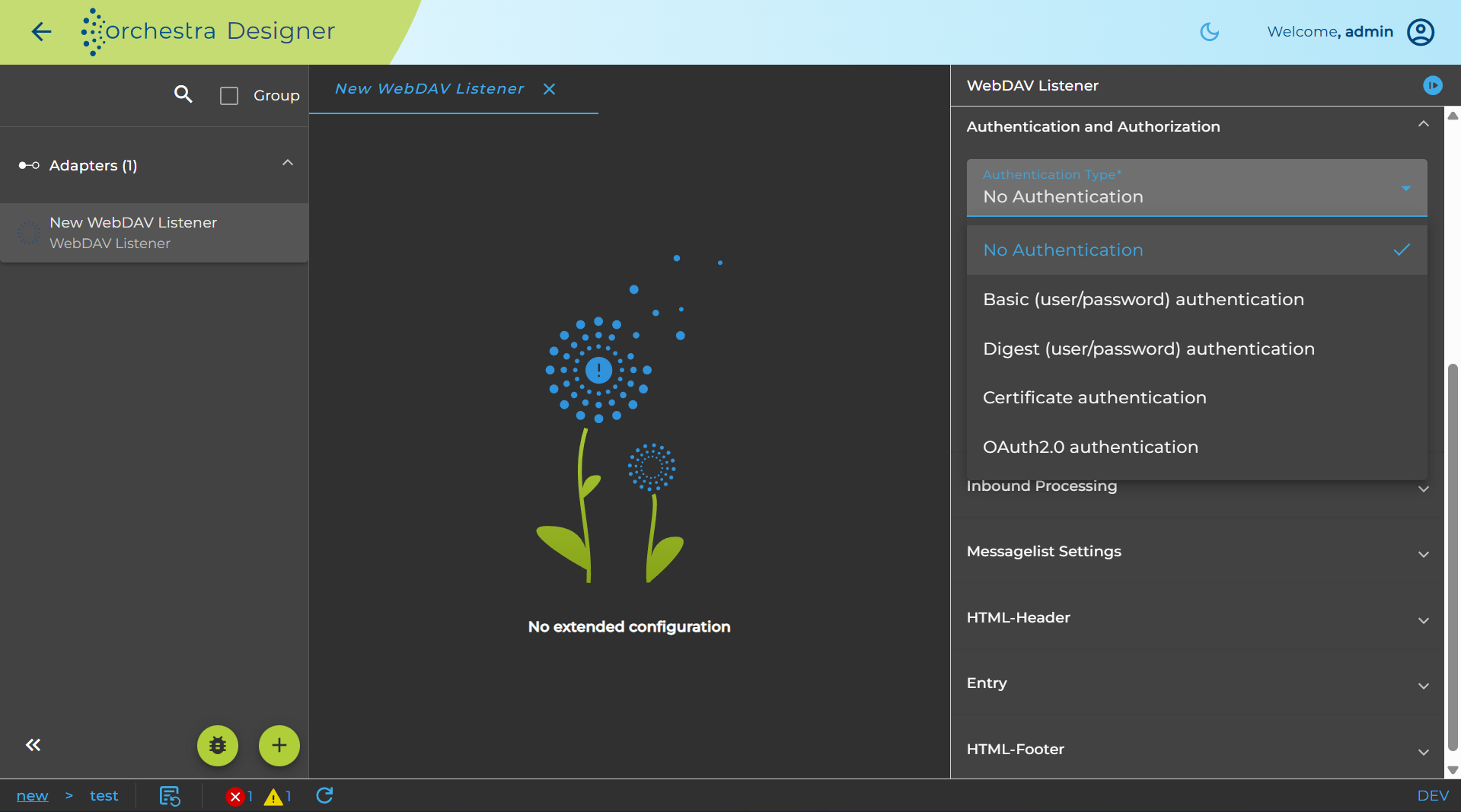Enable the Group checkbox
The width and height of the screenshot is (1461, 812).
click(x=229, y=96)
